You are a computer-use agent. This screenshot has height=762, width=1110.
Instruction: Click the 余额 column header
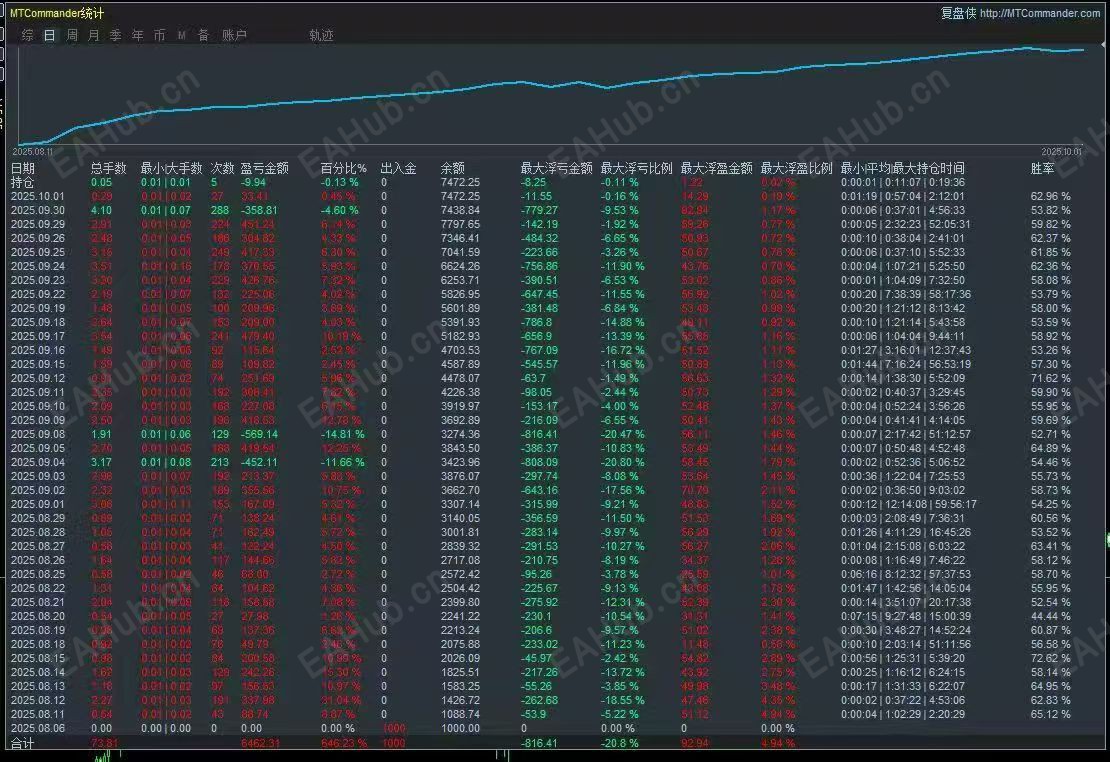[x=453, y=169]
